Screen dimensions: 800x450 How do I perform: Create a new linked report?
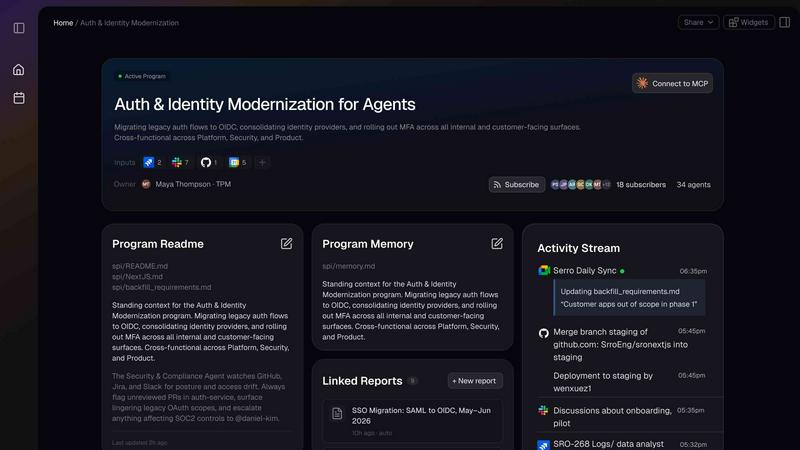[474, 381]
